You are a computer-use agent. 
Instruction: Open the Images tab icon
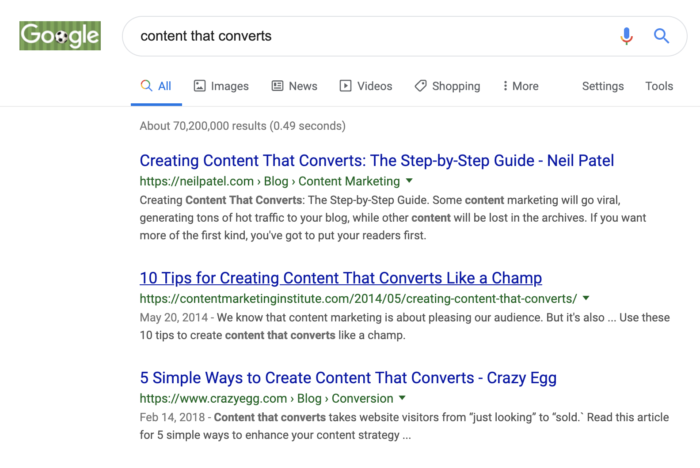click(199, 86)
